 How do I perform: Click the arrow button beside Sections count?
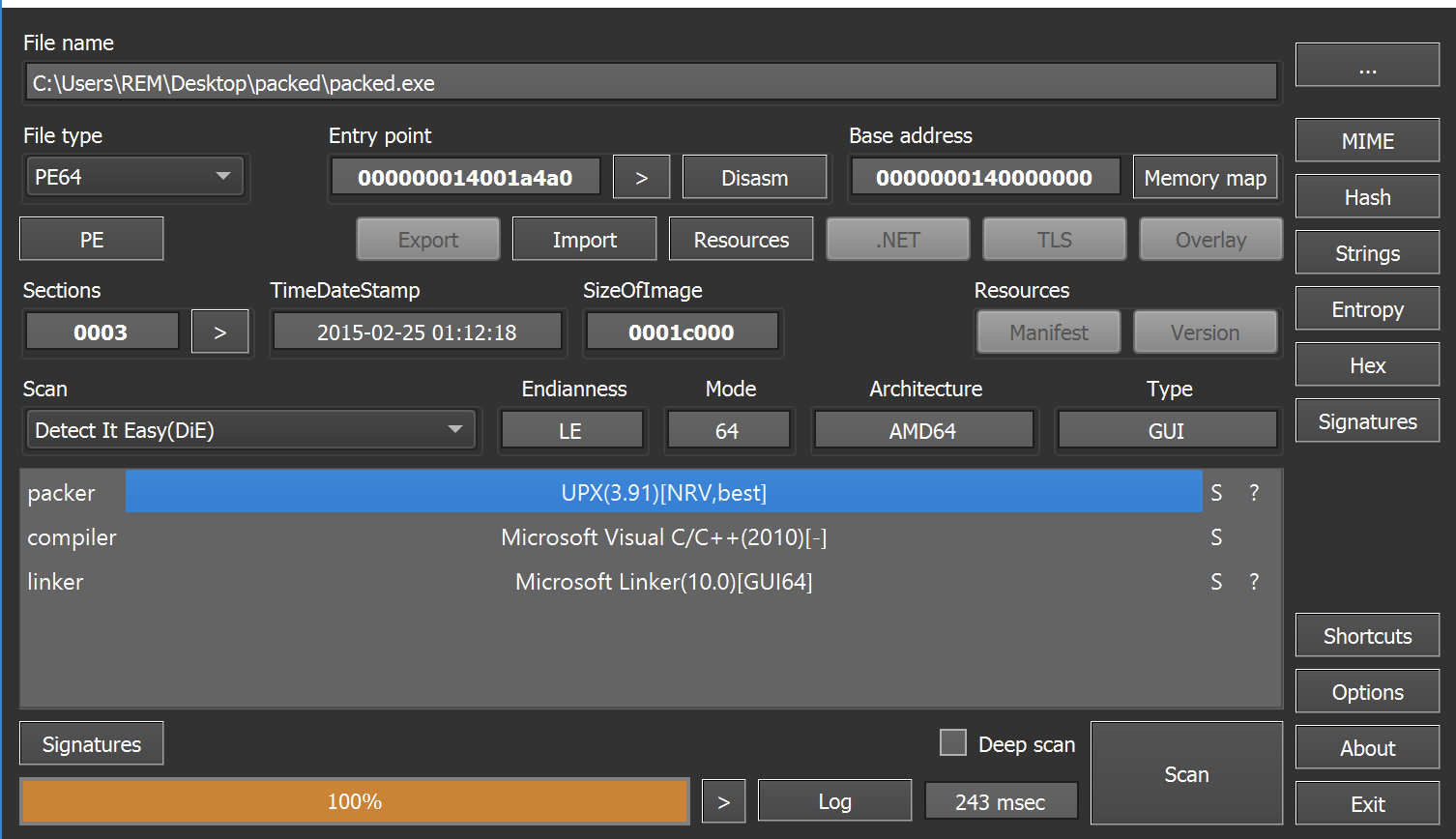tap(219, 333)
